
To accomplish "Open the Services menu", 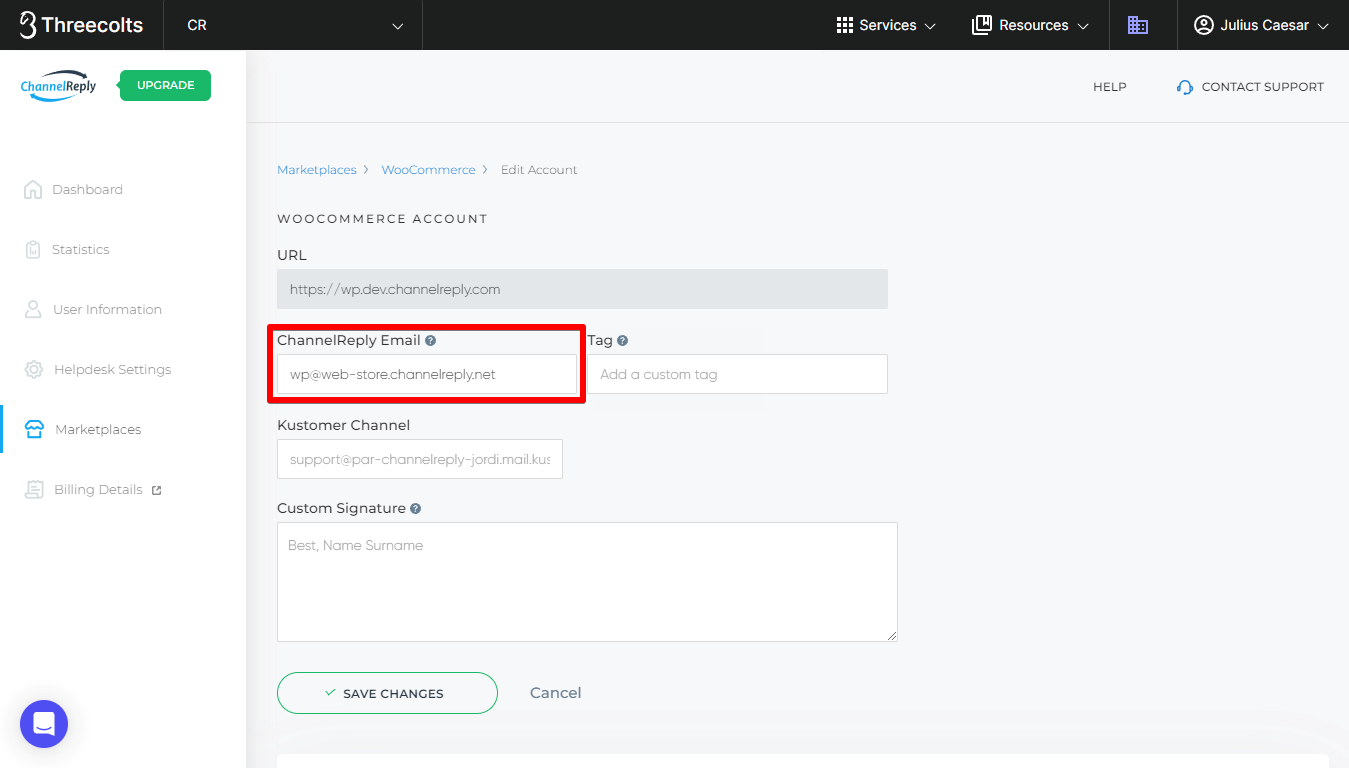I will pyautogui.click(x=886, y=25).
